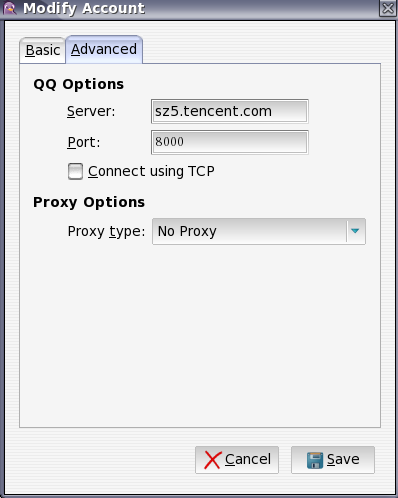Screen dimensions: 398x498
Task: Click the 'Modify Account' title bar text
Action: pos(84,8)
